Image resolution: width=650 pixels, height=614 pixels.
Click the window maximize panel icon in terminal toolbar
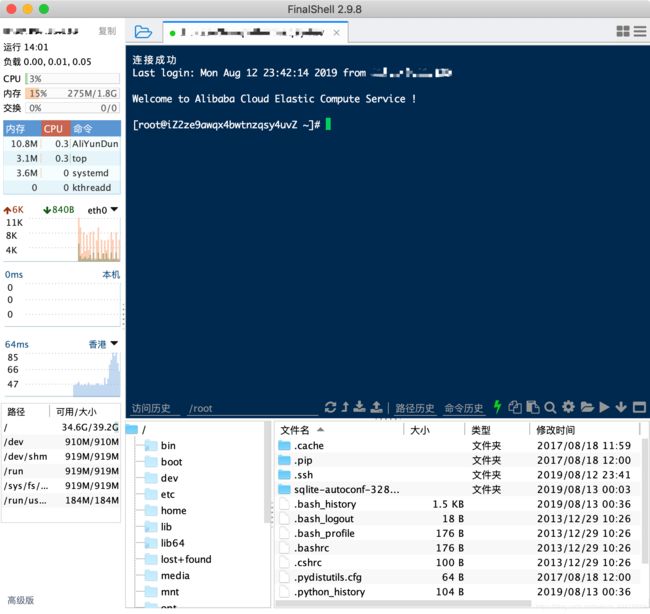[x=639, y=408]
